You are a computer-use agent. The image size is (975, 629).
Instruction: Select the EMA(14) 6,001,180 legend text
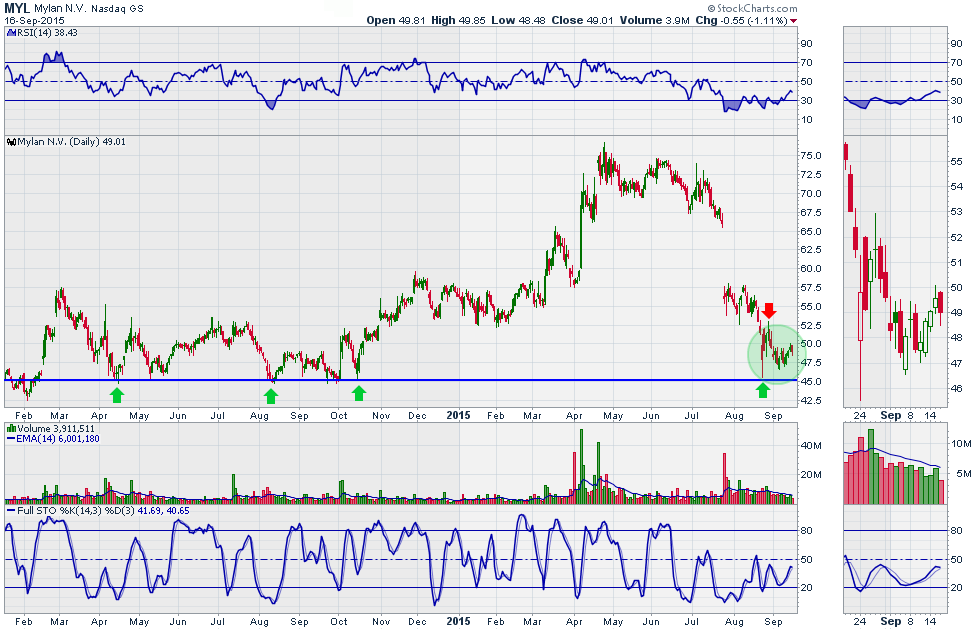[x=58, y=439]
